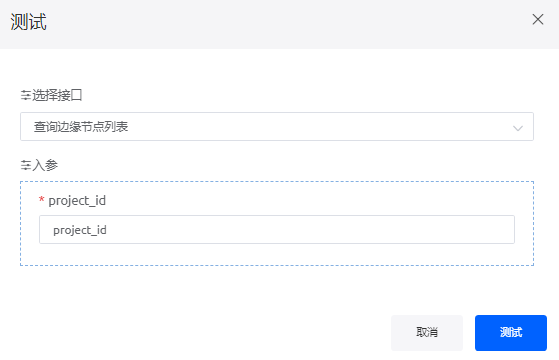Click the red required asterisk marker
559x360 pixels.
coord(41,200)
